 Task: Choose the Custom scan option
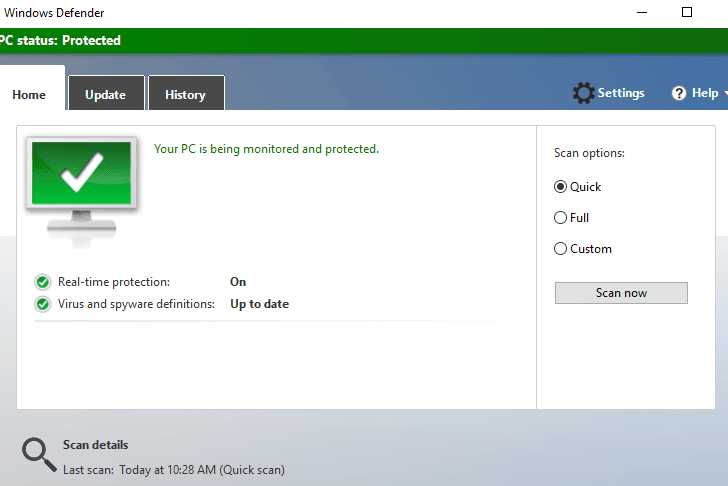[583, 249]
